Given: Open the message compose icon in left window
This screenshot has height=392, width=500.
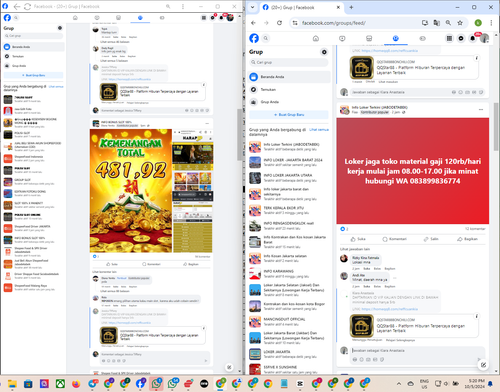Looking at the screenshot, I should [x=229, y=367].
